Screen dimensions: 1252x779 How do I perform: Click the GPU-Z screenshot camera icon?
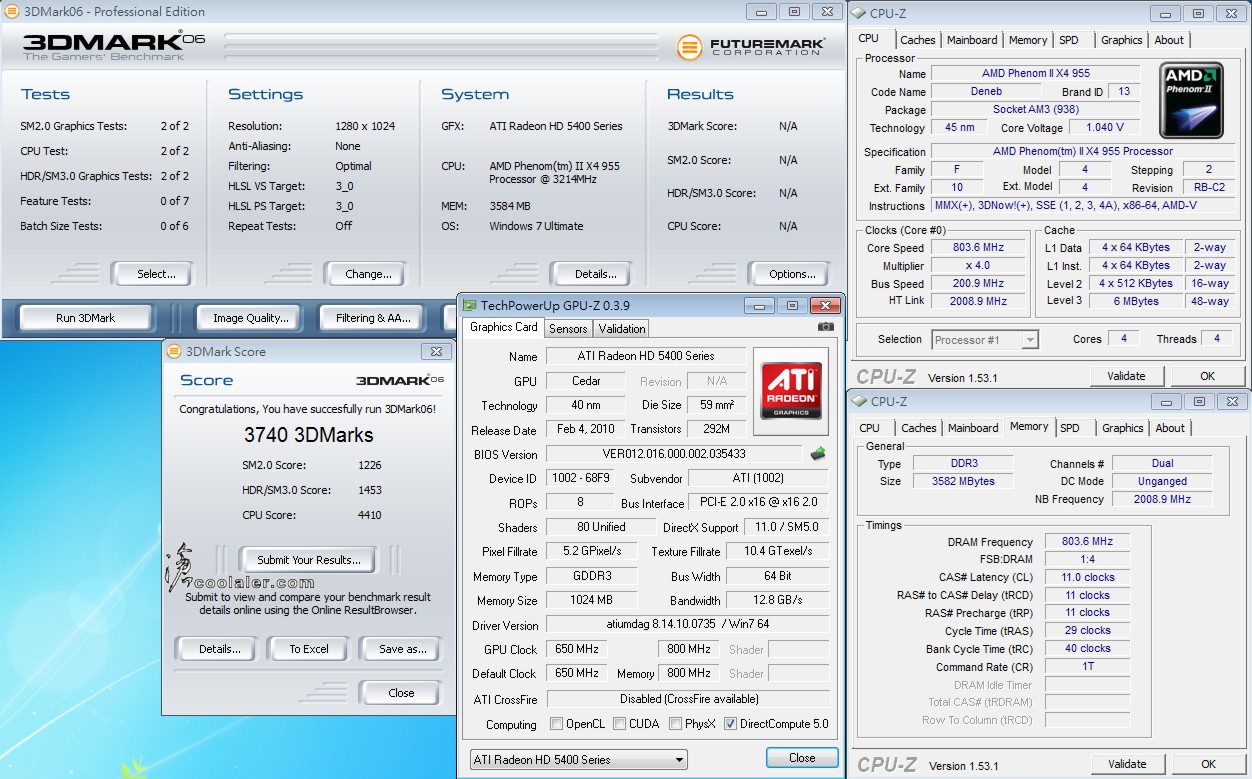(x=826, y=327)
